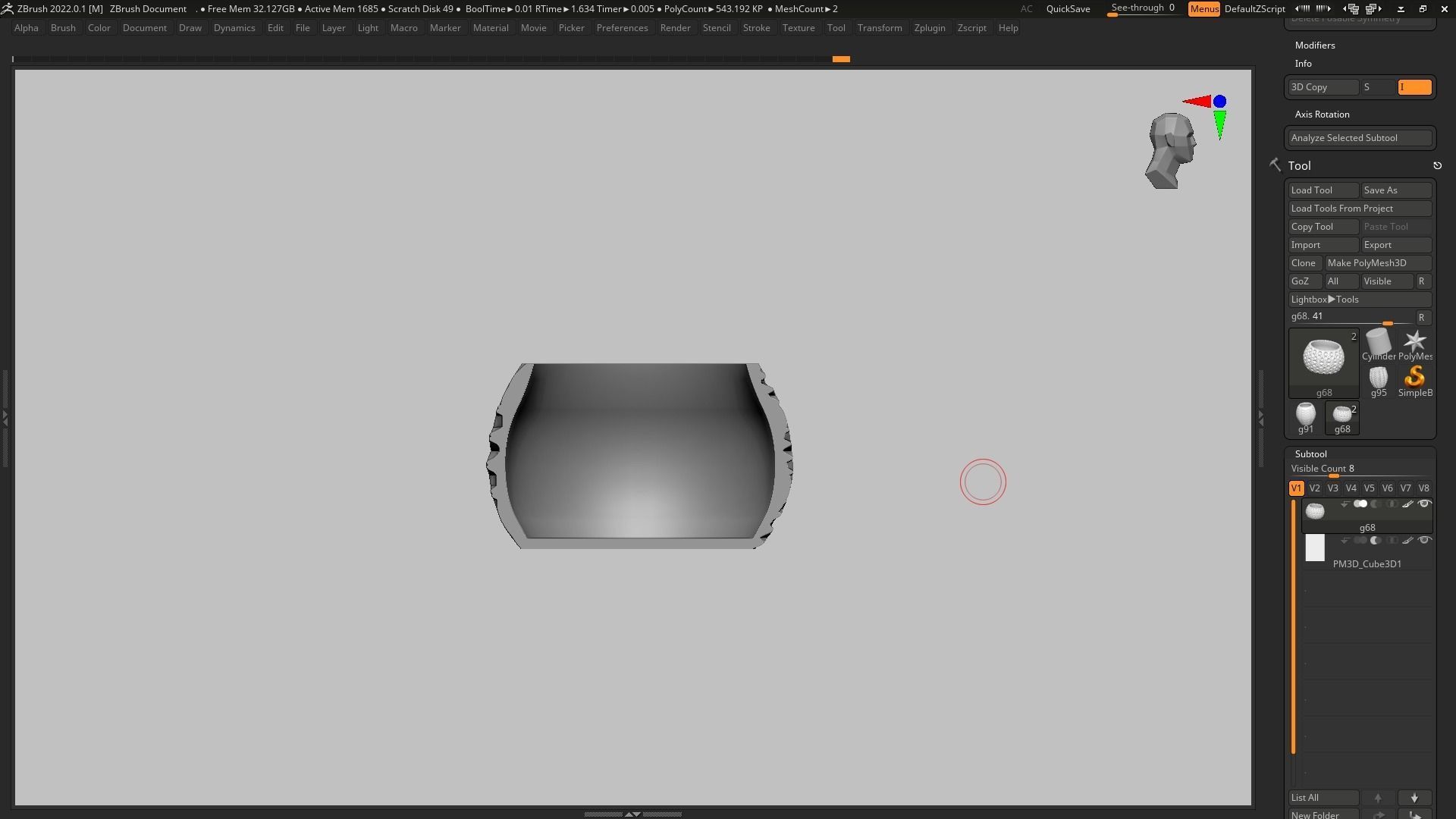Set PM3D_Cube3D1 to subtraction boolean mode

point(1376,541)
